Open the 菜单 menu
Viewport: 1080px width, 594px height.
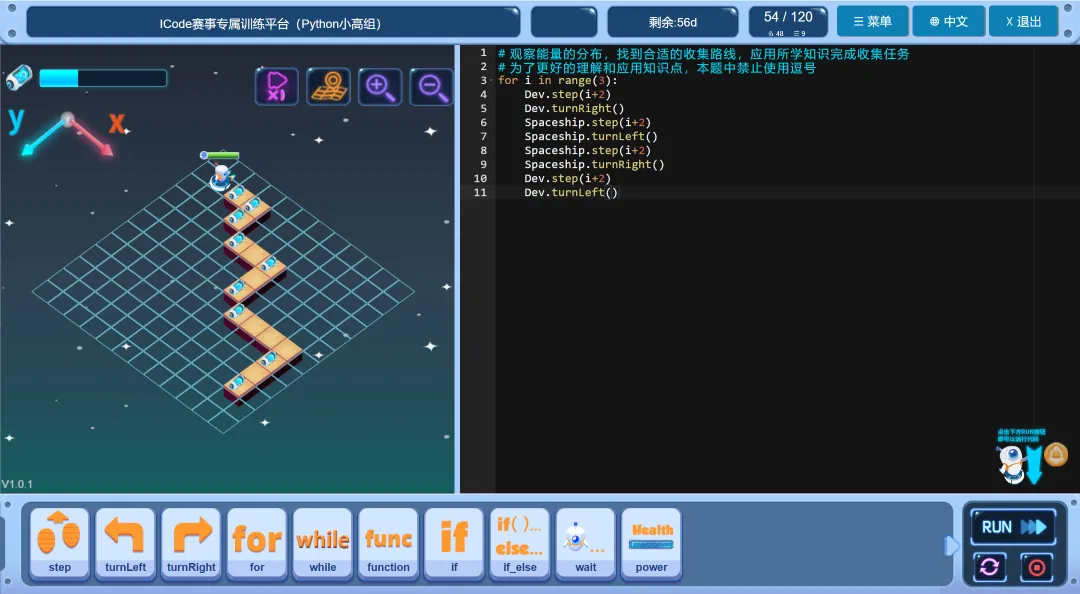(872, 21)
